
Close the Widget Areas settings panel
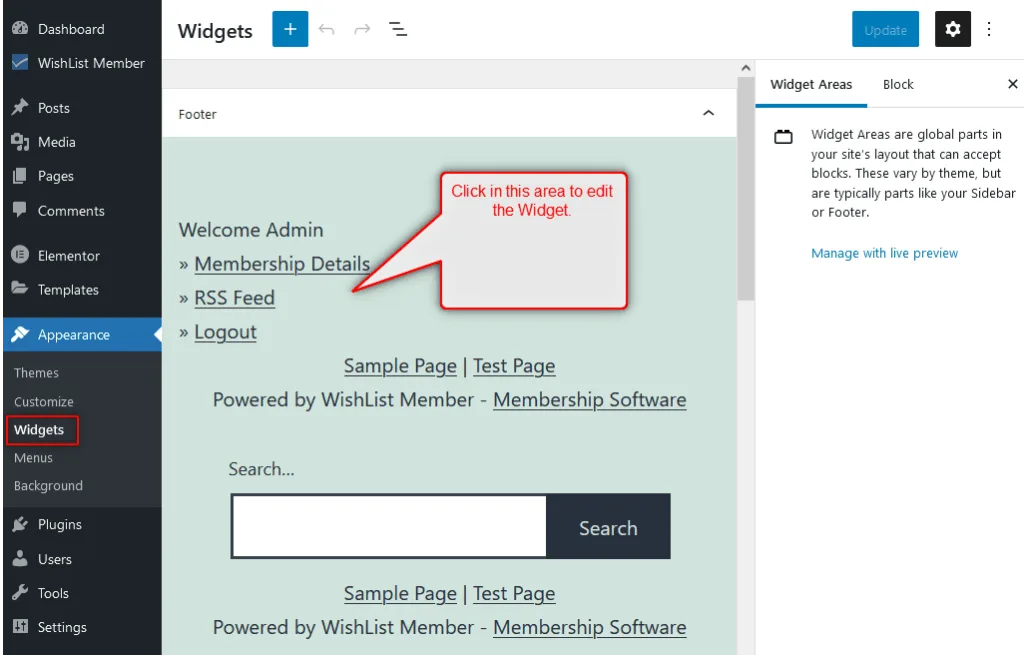tap(1013, 84)
